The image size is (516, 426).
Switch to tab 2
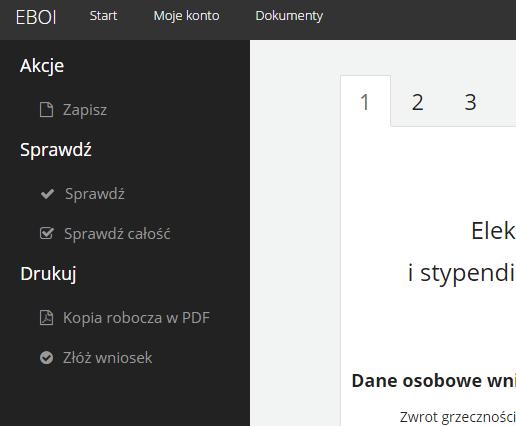(417, 102)
